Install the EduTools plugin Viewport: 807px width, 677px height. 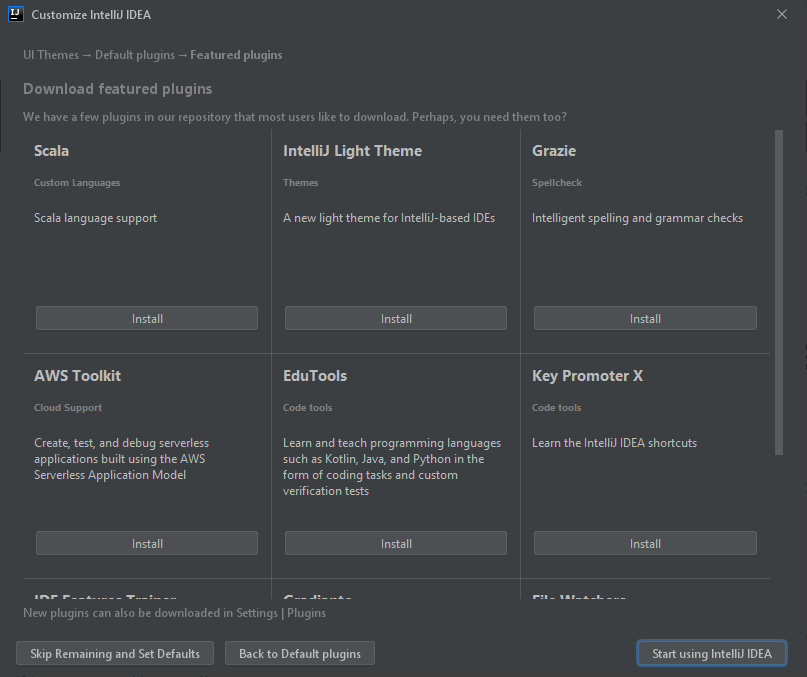396,543
